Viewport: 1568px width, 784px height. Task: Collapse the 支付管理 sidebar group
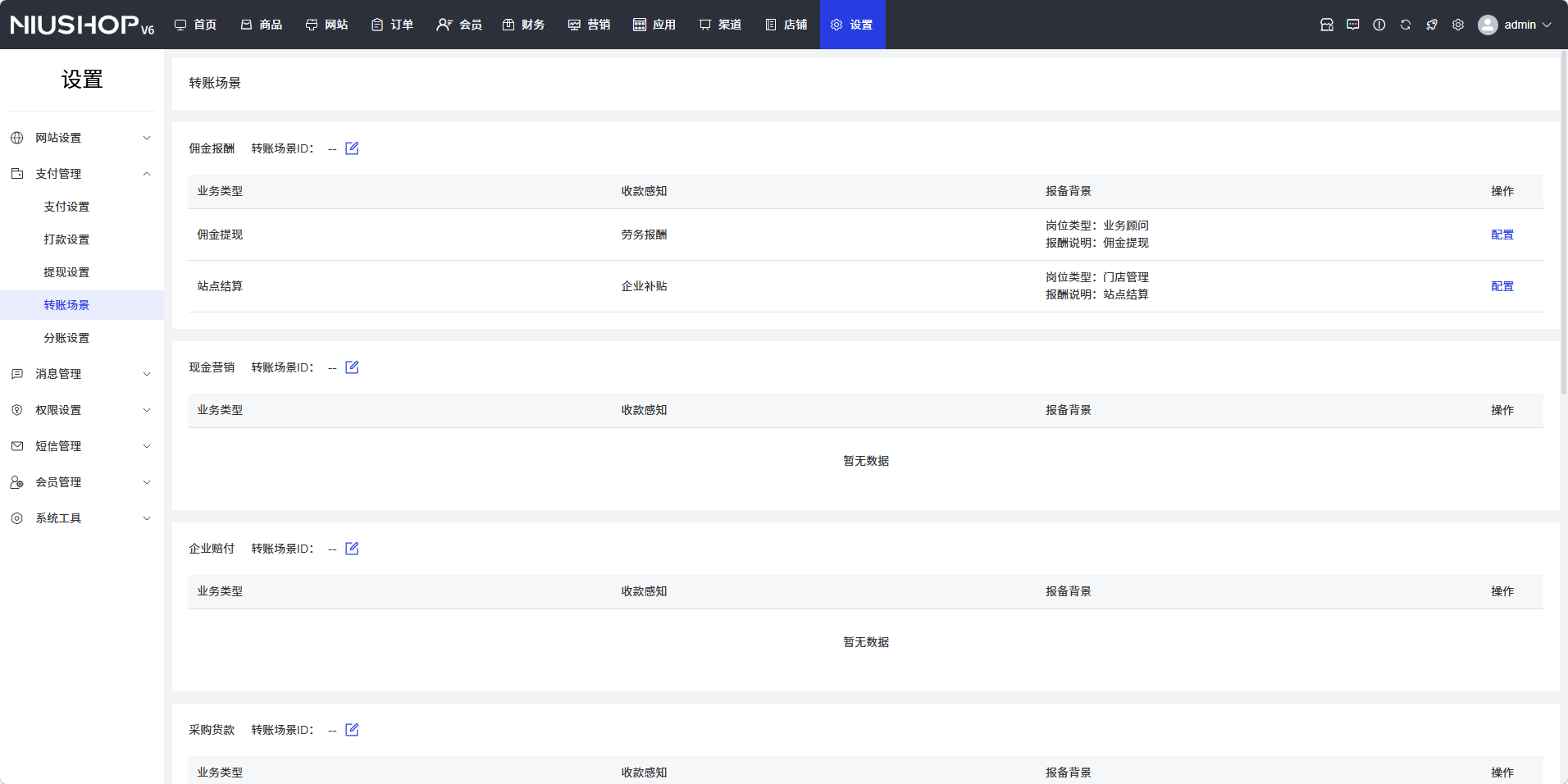pos(81,174)
